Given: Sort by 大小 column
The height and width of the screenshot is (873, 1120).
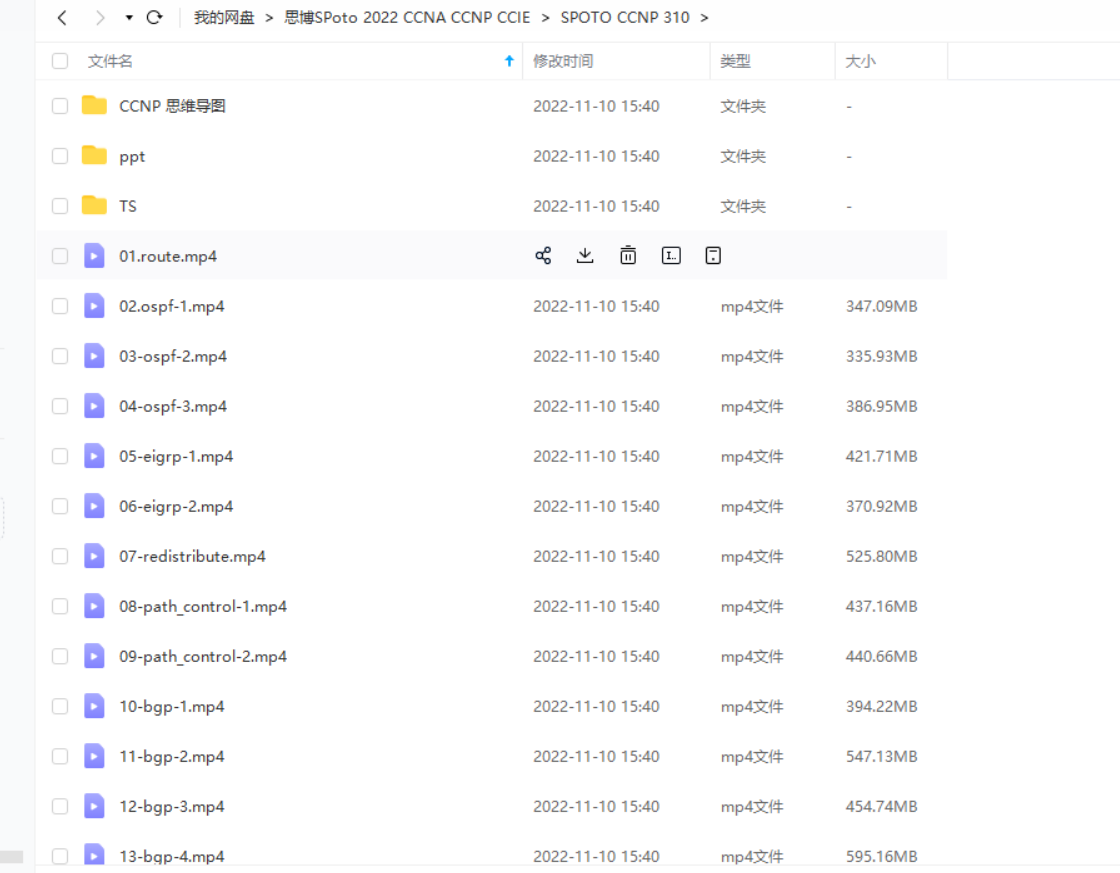Looking at the screenshot, I should click(x=860, y=61).
